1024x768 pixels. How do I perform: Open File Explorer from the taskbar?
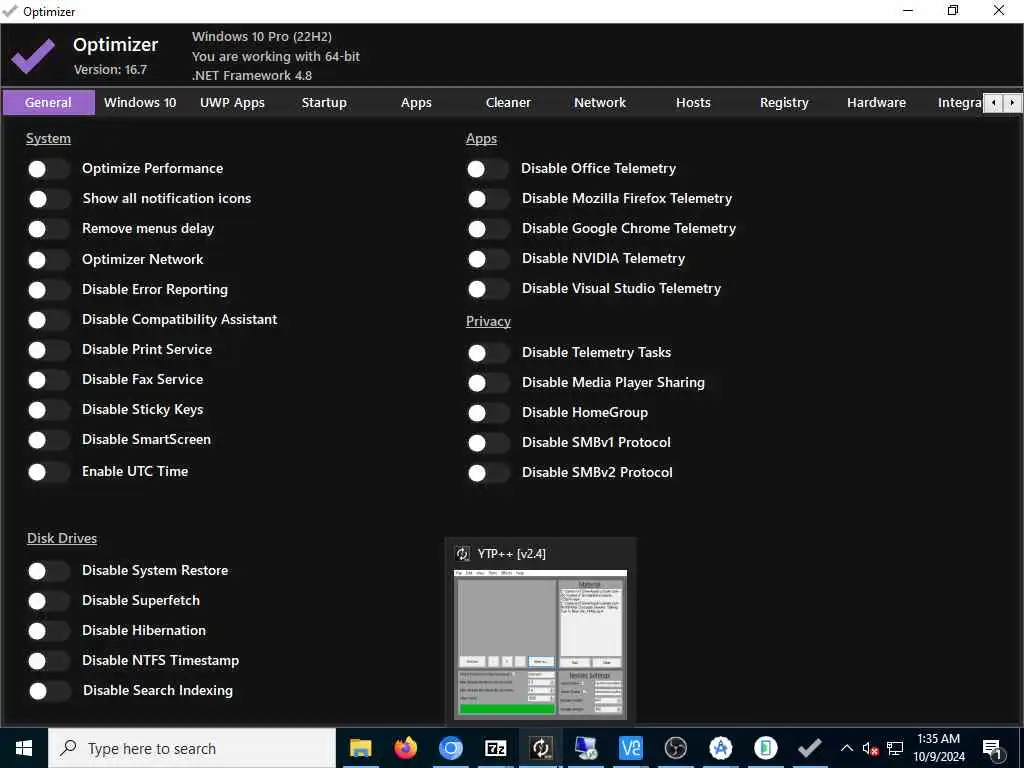360,748
